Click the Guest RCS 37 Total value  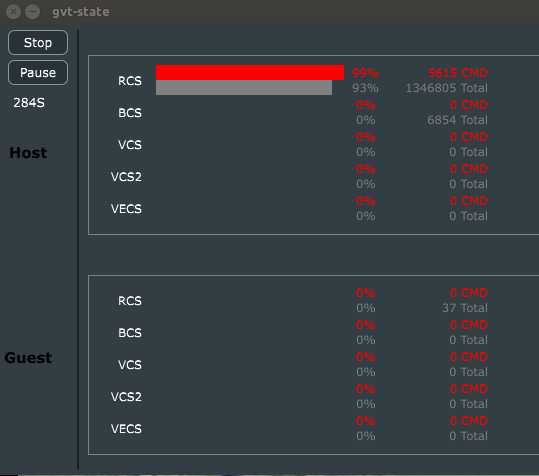click(465, 308)
